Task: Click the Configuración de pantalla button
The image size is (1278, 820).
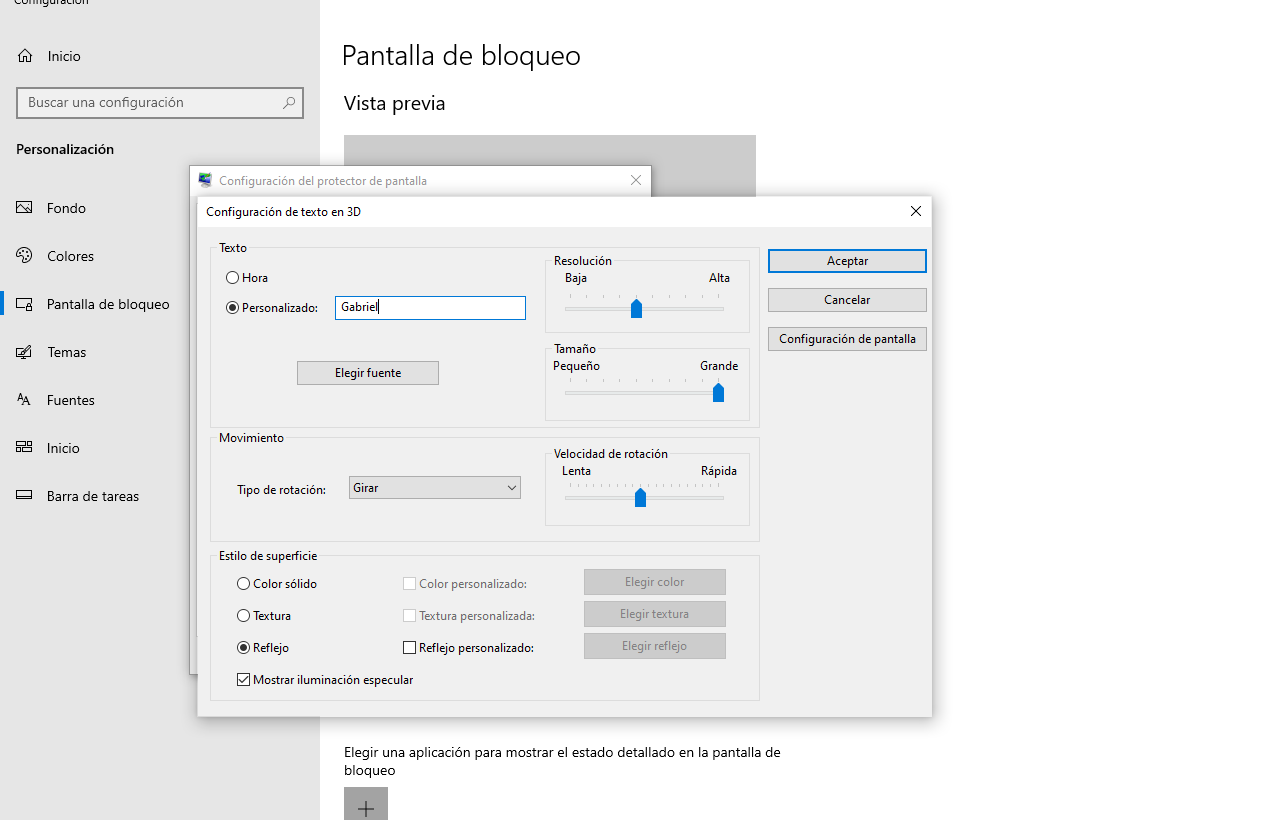Action: coord(847,339)
